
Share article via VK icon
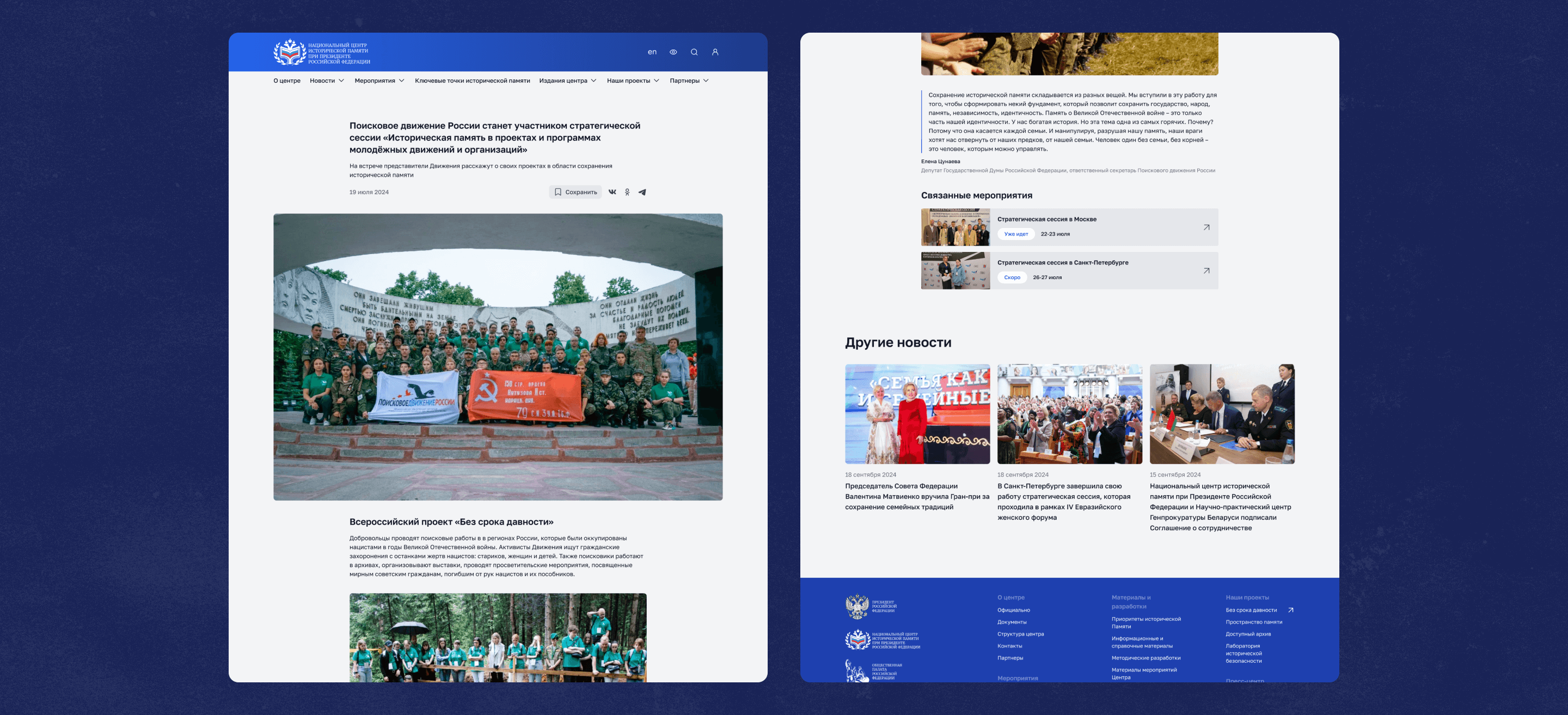612,192
